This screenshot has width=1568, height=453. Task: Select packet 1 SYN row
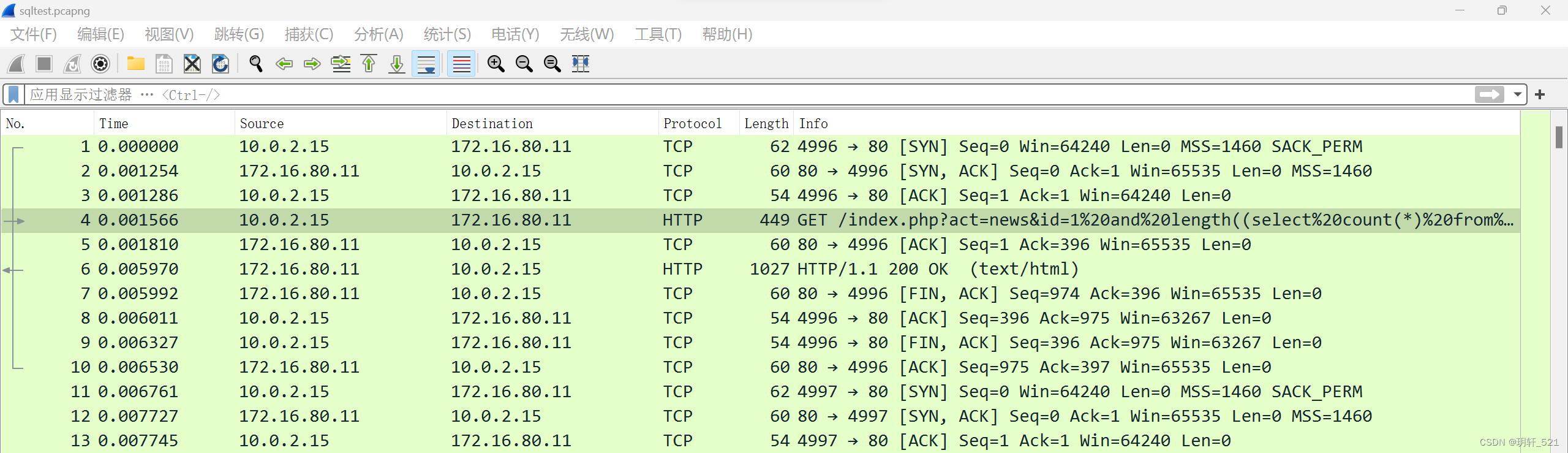tap(760, 147)
